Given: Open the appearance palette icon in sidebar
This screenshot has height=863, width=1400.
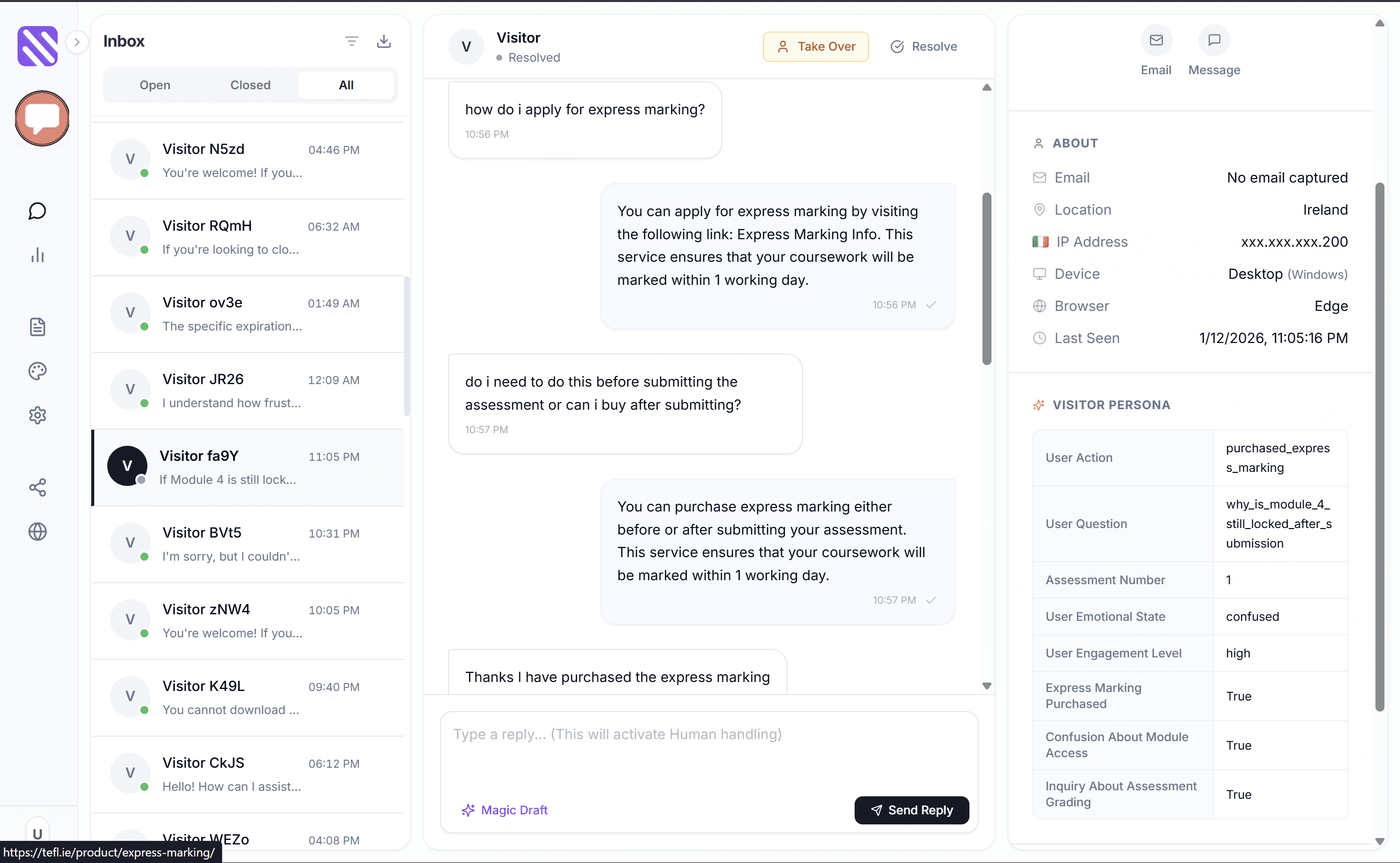Looking at the screenshot, I should pyautogui.click(x=38, y=371).
